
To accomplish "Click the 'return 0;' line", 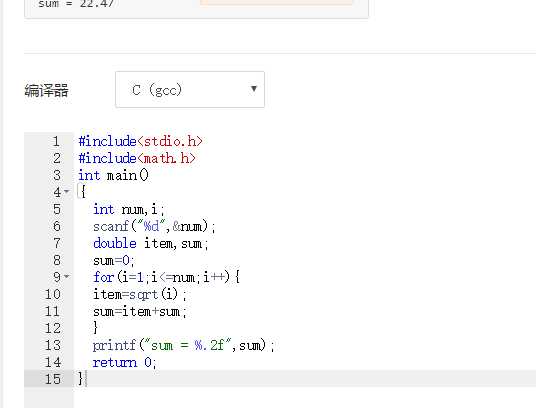I will click(x=125, y=362).
